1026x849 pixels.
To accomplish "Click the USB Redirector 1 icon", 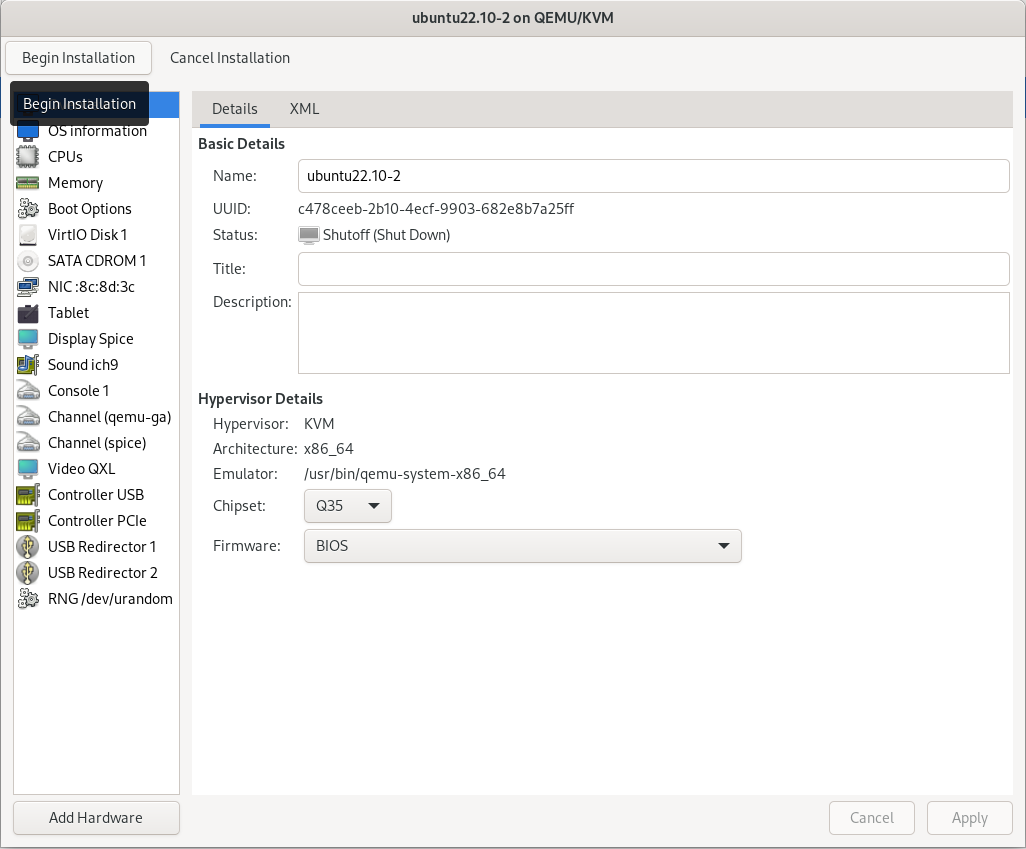I will [27, 547].
